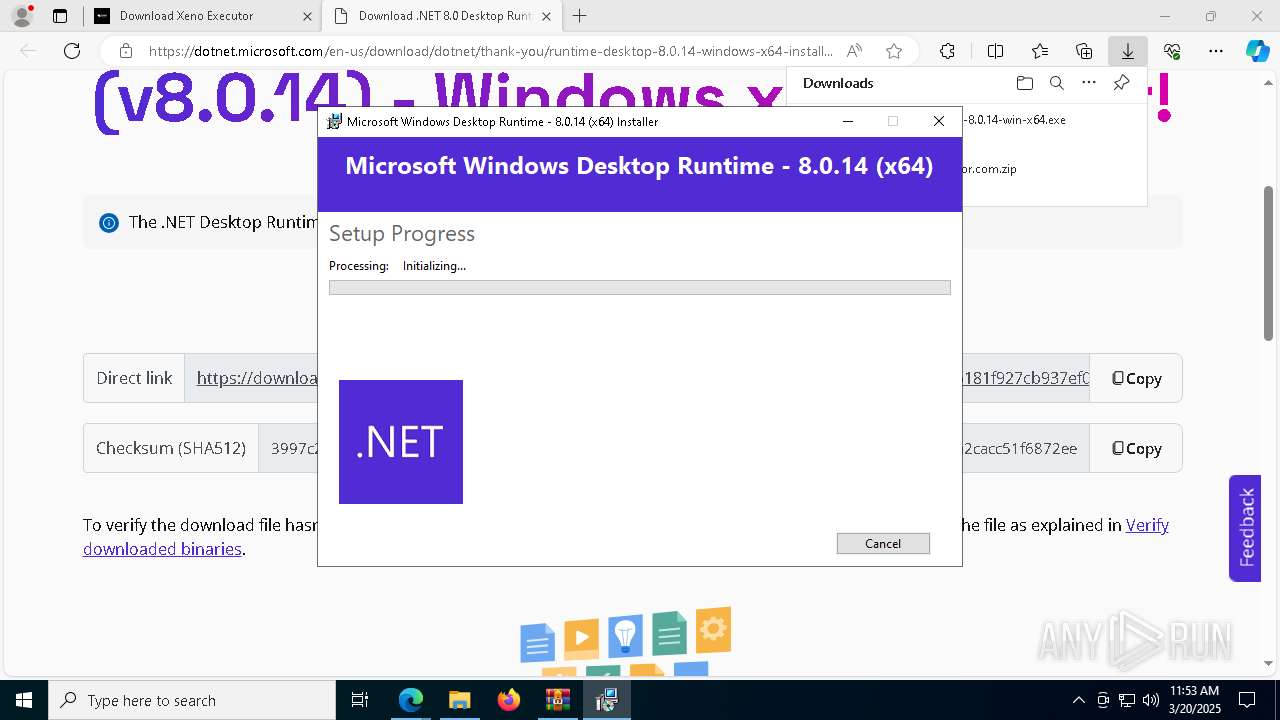Go back to the previous page

coord(28,51)
